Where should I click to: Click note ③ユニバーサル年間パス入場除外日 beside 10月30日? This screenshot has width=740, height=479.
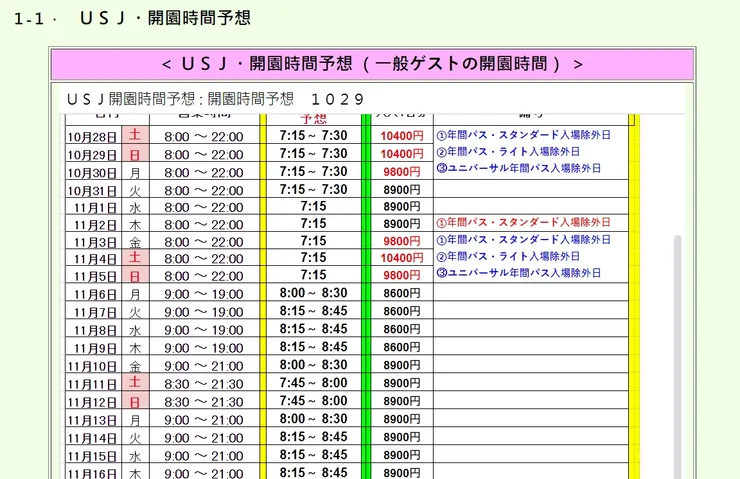pos(518,168)
